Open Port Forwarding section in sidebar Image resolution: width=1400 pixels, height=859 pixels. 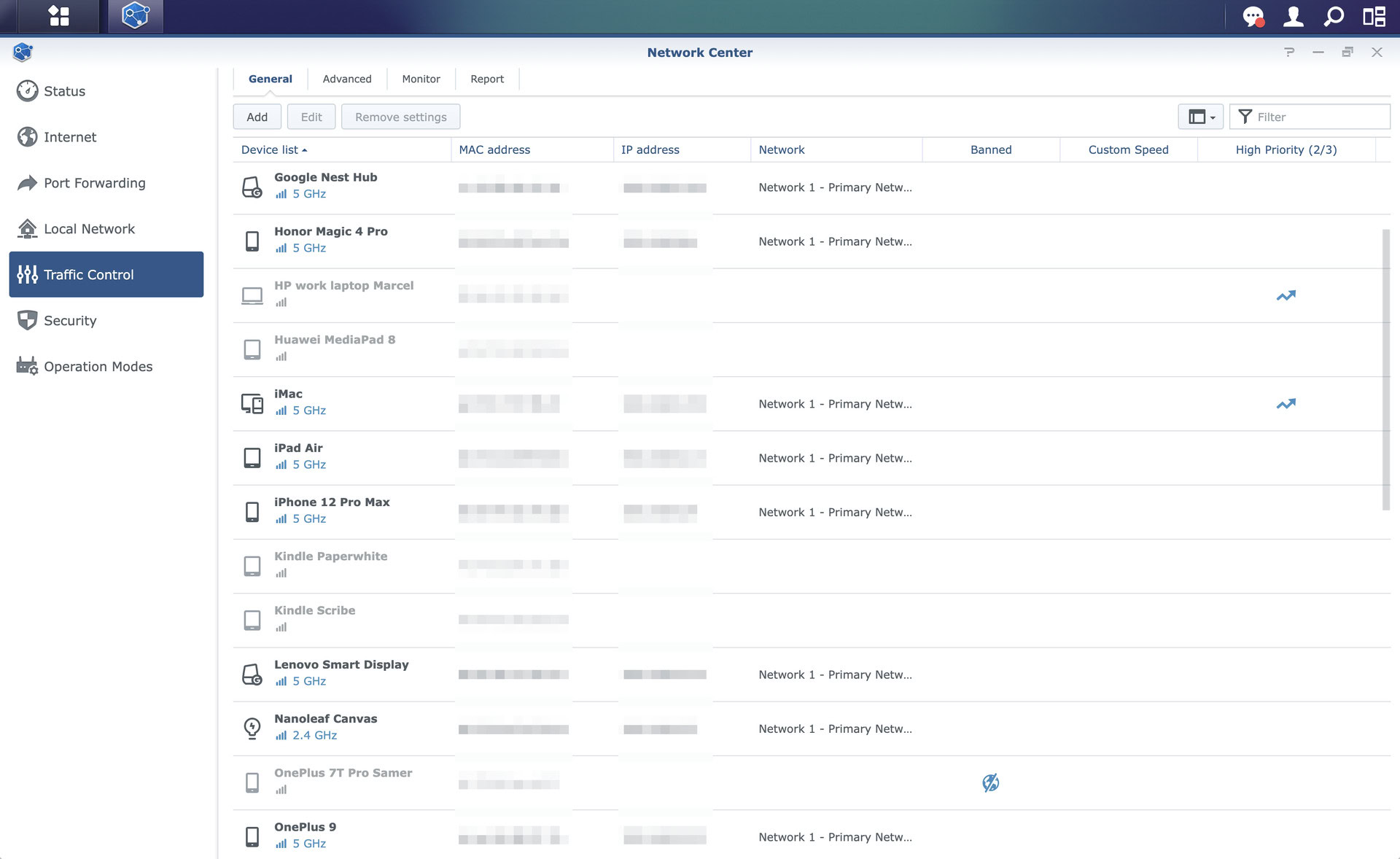pyautogui.click(x=94, y=182)
